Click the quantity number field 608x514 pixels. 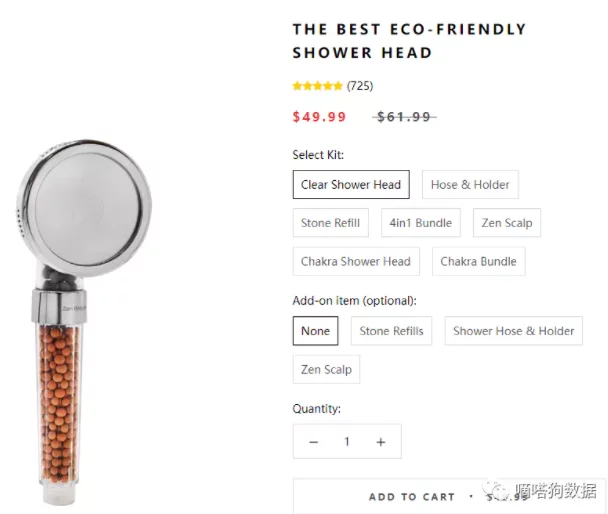[347, 442]
